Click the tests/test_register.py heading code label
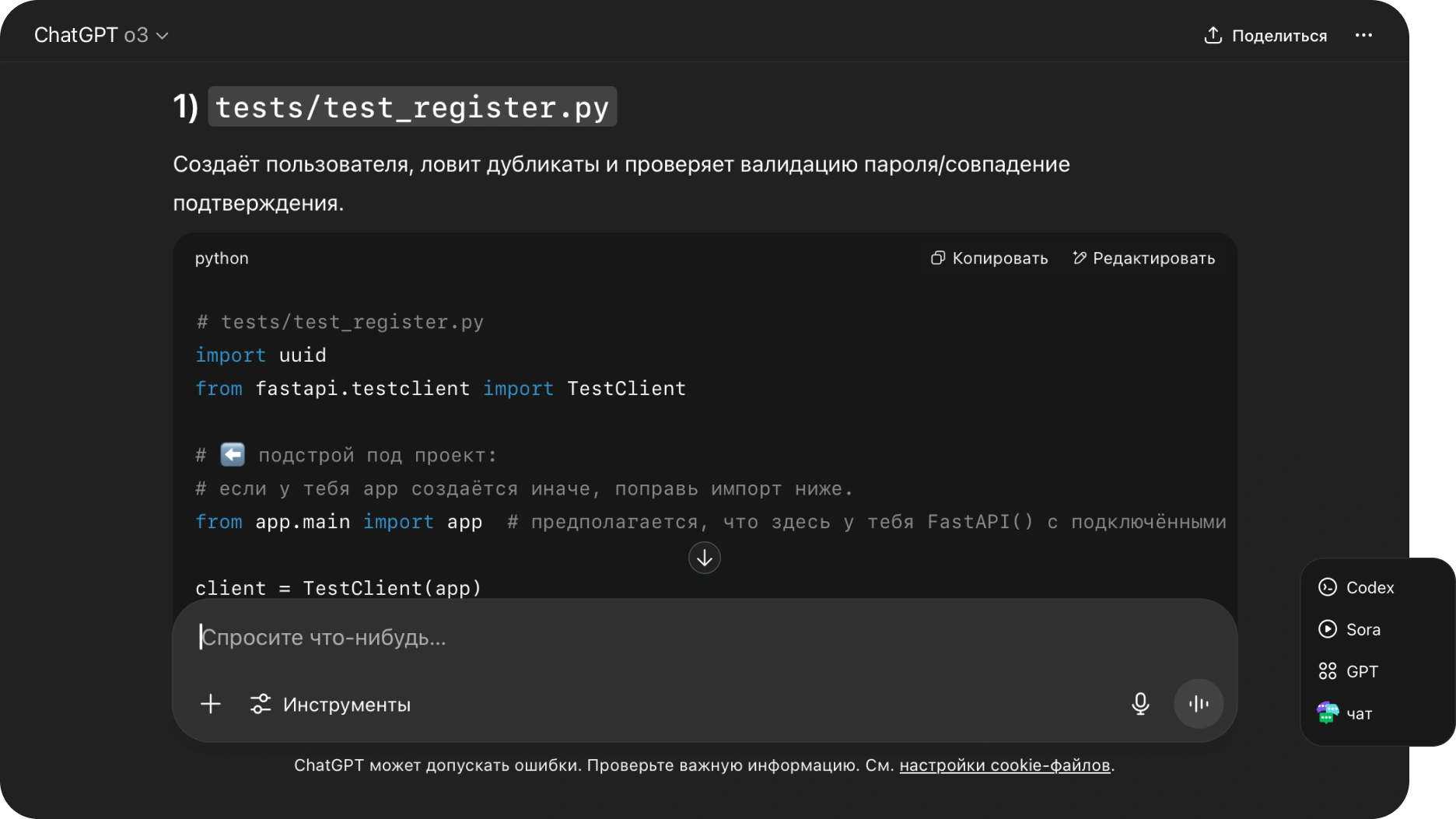Image resolution: width=1456 pixels, height=819 pixels. coord(412,107)
